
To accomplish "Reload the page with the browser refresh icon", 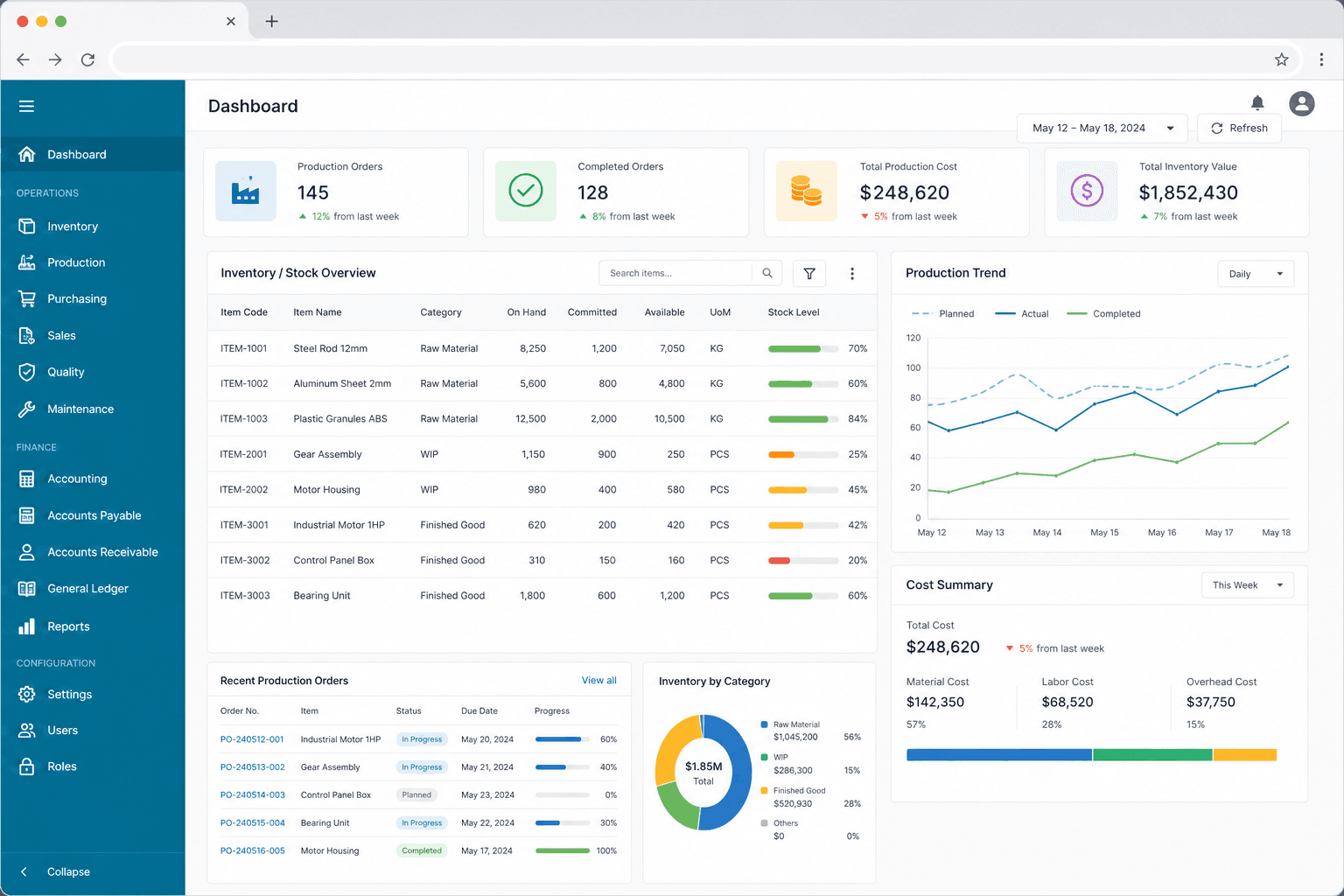I will [87, 59].
